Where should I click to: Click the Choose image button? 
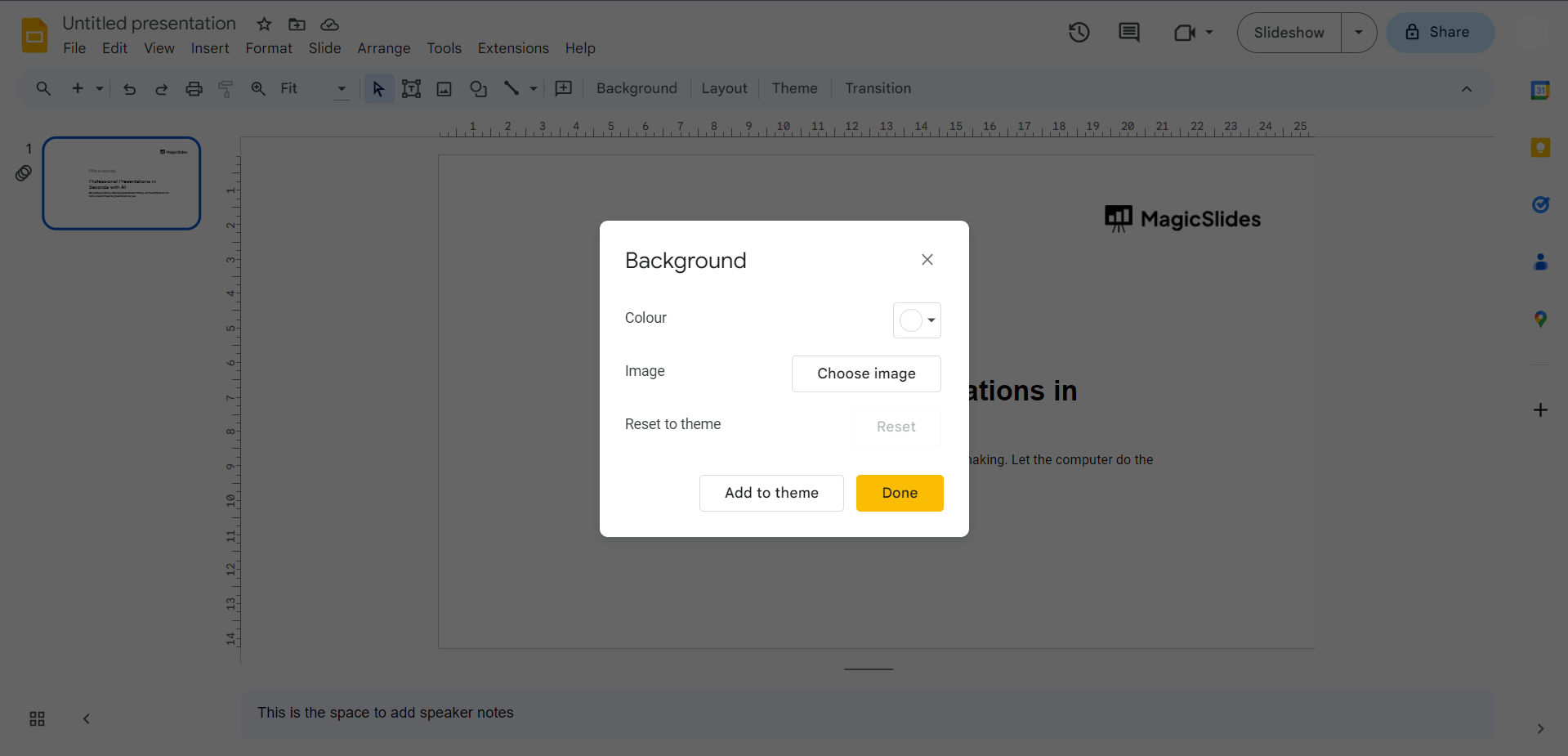pos(865,374)
